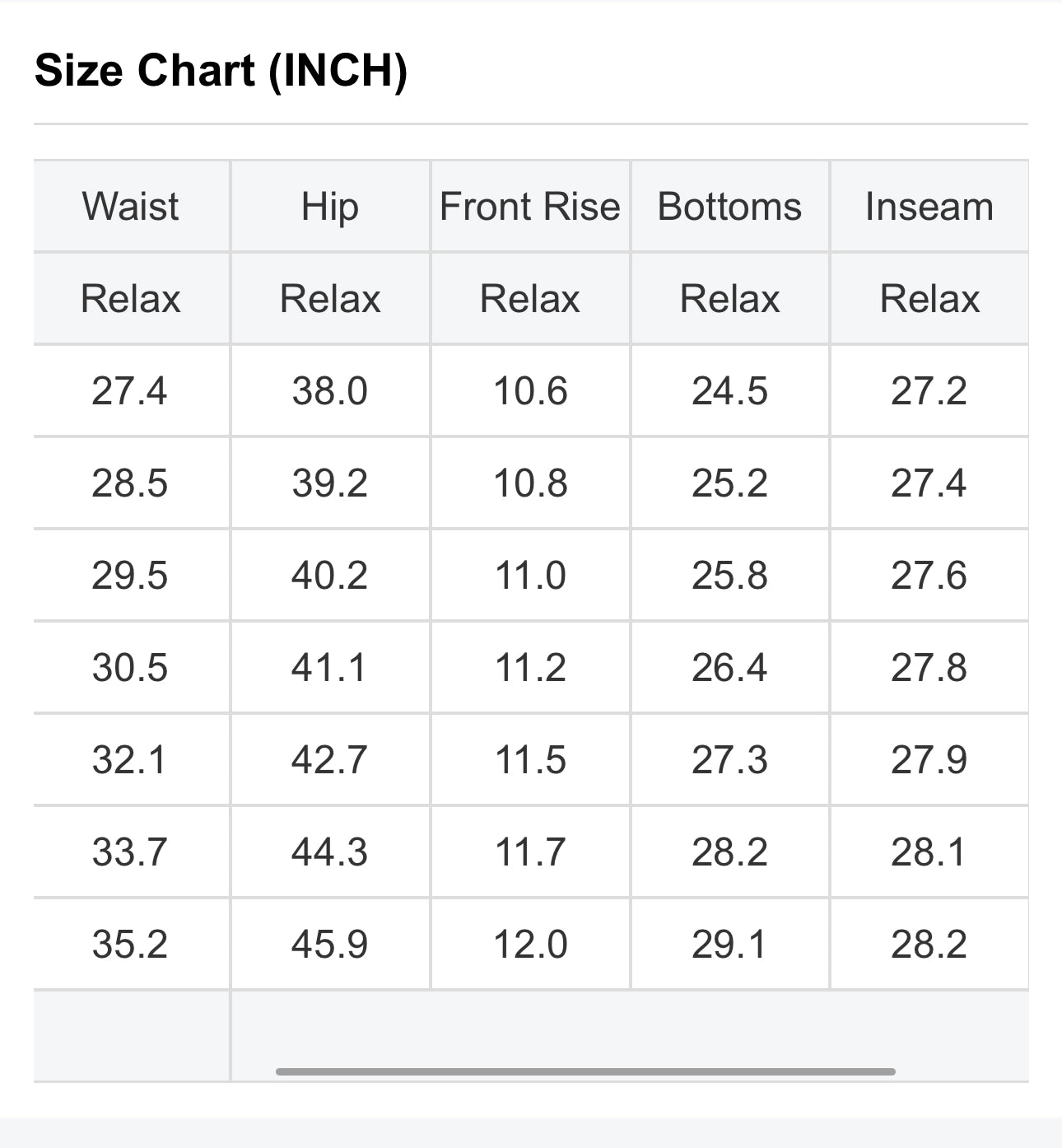Viewport: 1062px width, 1148px height.
Task: Click the Hip column header
Action: (329, 206)
